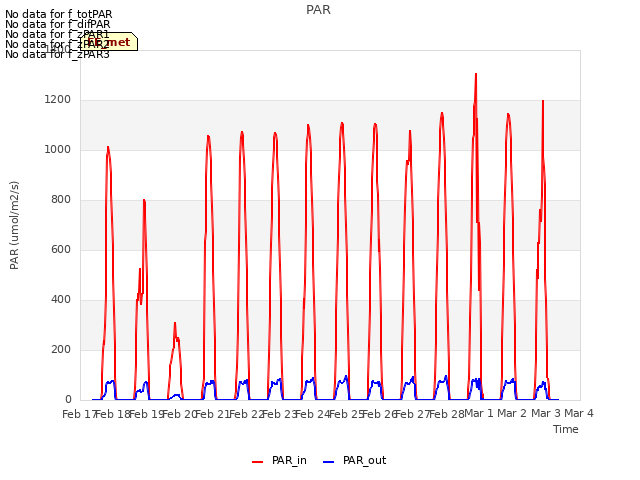Click the PAR_in peak on Feb 18
The width and height of the screenshot is (640, 480).
108,147
